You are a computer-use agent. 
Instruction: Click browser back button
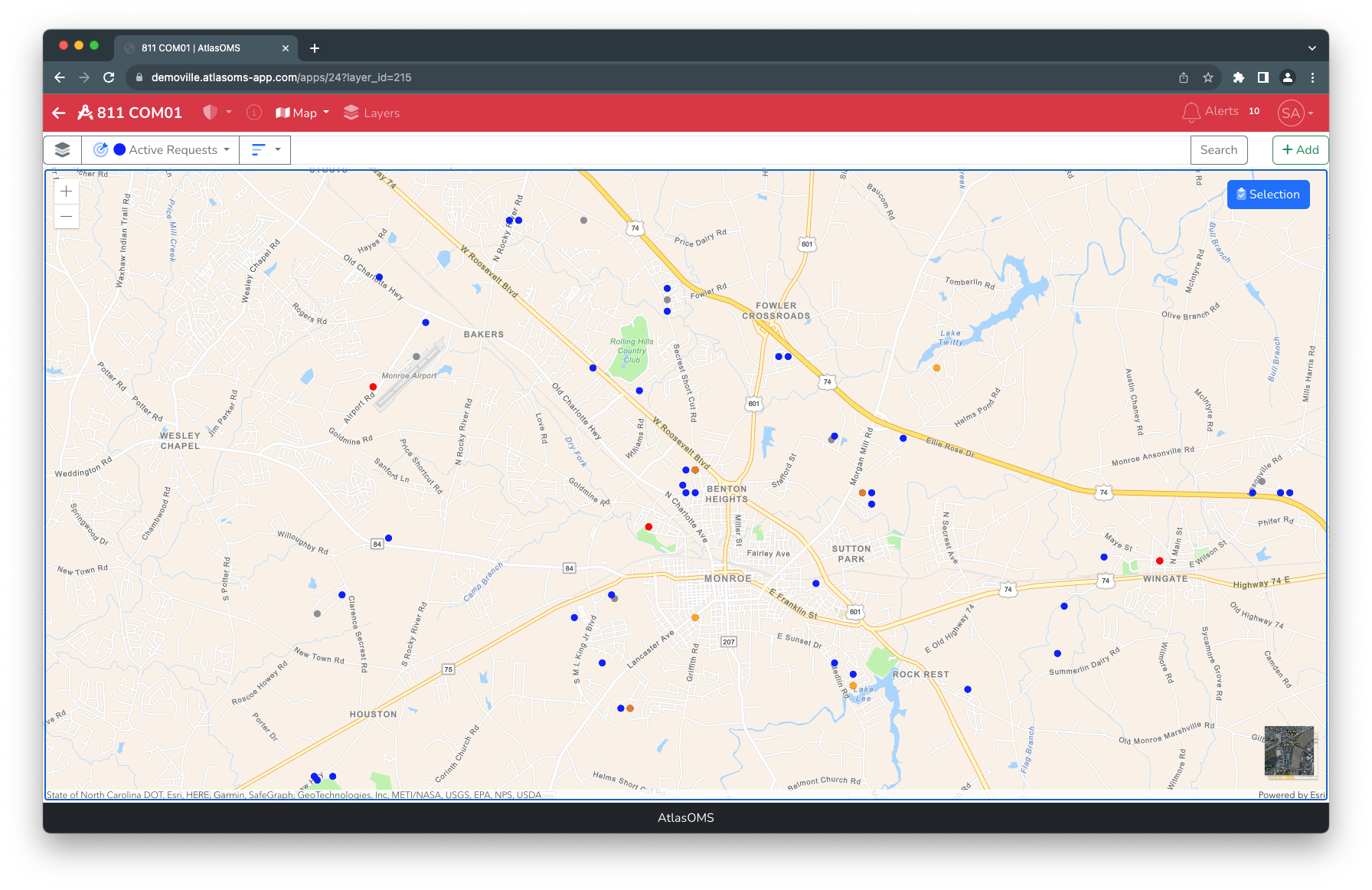click(60, 77)
